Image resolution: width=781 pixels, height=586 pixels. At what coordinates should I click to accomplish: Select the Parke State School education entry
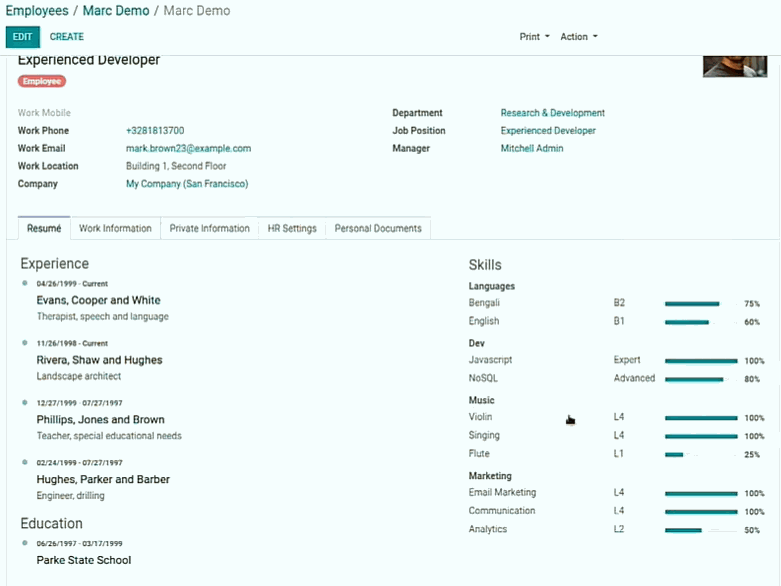84,560
